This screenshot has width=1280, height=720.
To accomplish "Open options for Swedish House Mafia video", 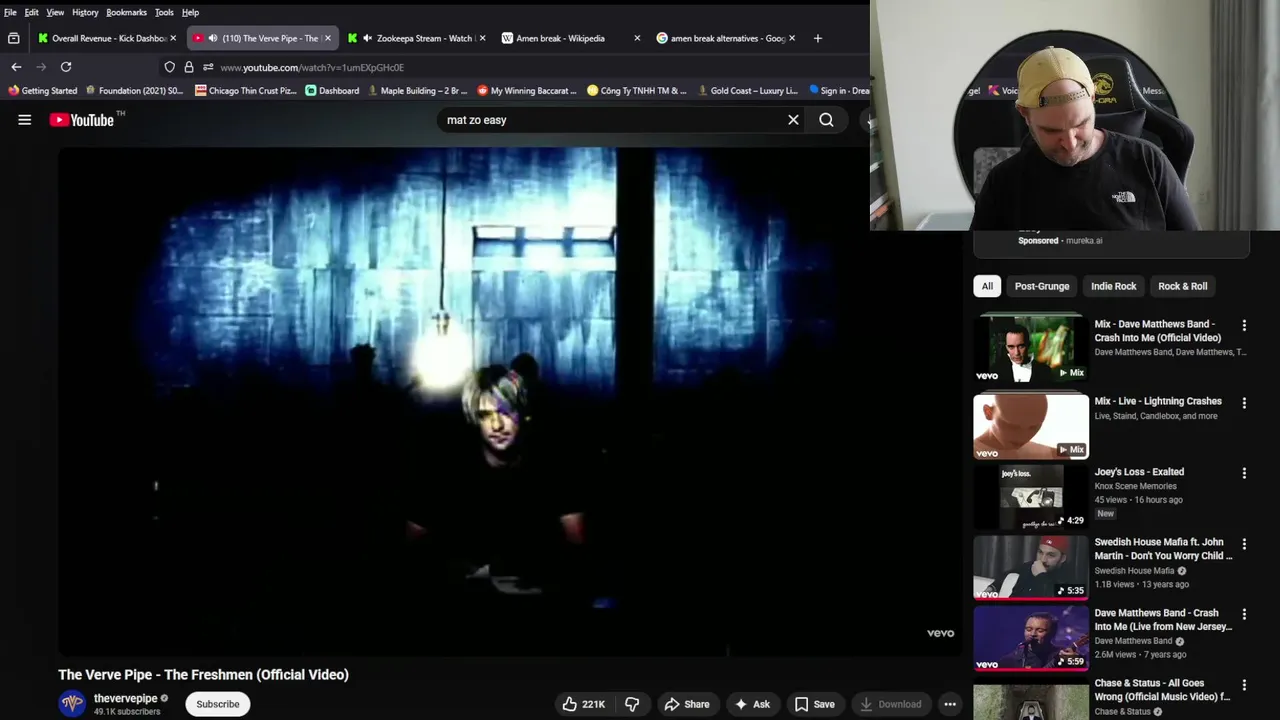I will tap(1244, 544).
